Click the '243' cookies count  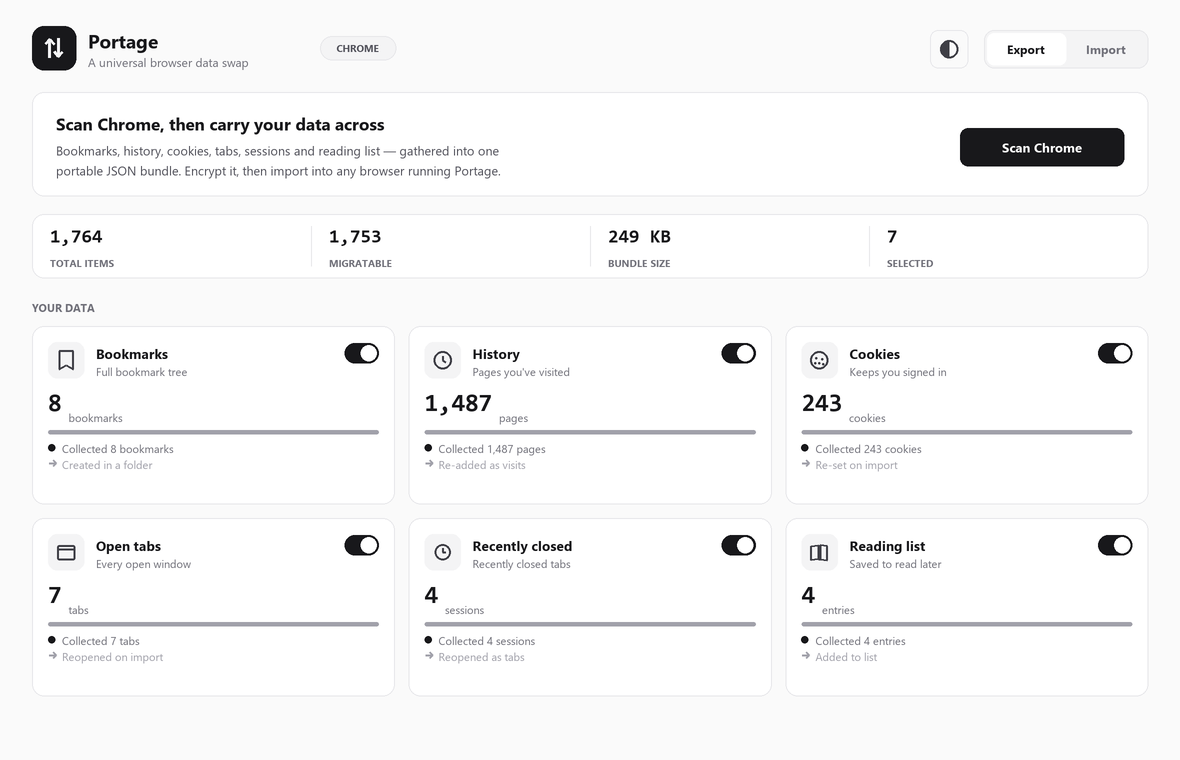coord(822,404)
